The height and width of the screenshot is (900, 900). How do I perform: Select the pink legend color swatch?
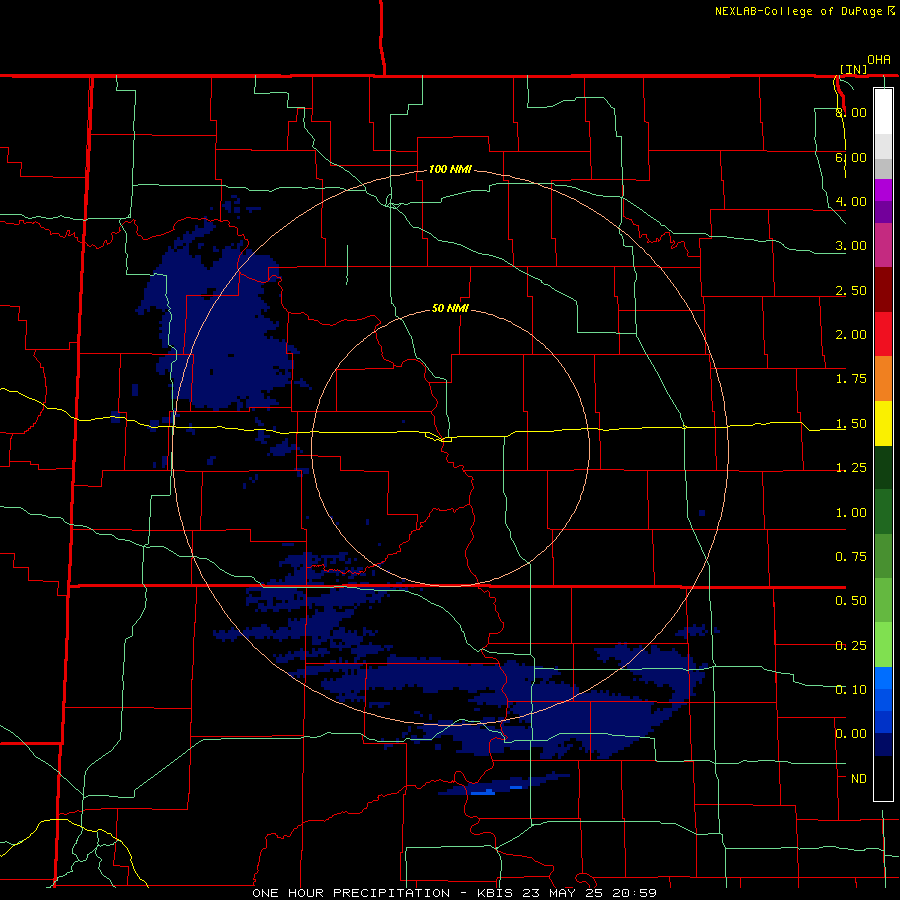pyautogui.click(x=883, y=245)
